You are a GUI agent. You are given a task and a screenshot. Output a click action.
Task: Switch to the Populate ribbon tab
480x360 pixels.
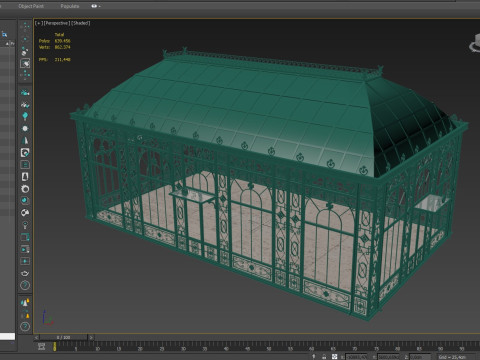(70, 6)
